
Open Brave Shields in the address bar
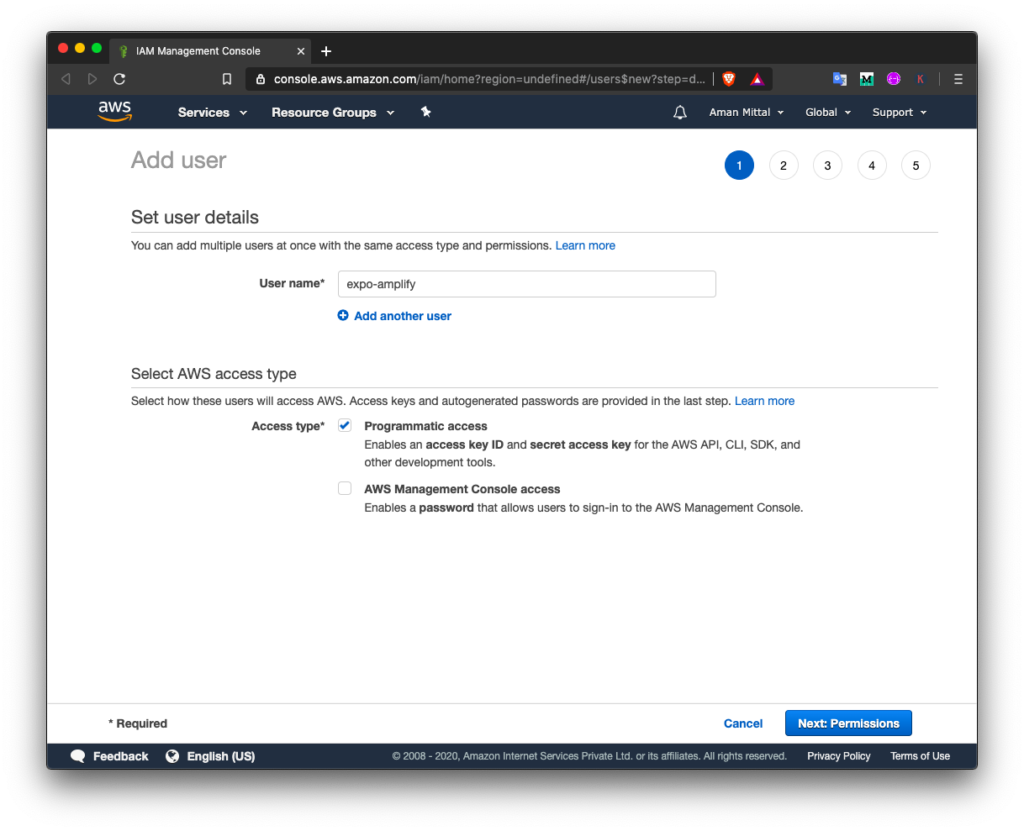tap(729, 78)
